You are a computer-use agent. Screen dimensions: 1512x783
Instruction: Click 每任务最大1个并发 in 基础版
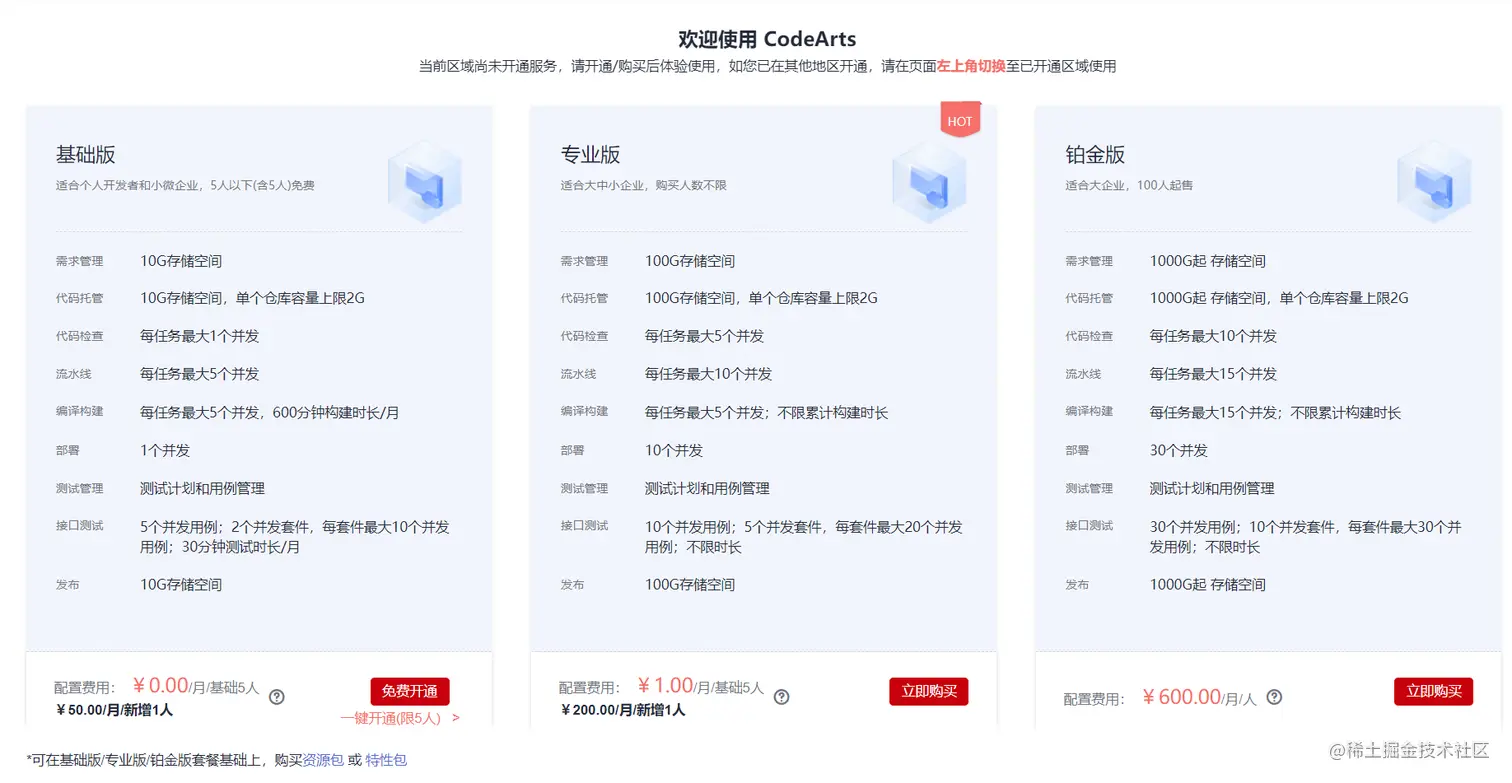pyautogui.click(x=200, y=336)
